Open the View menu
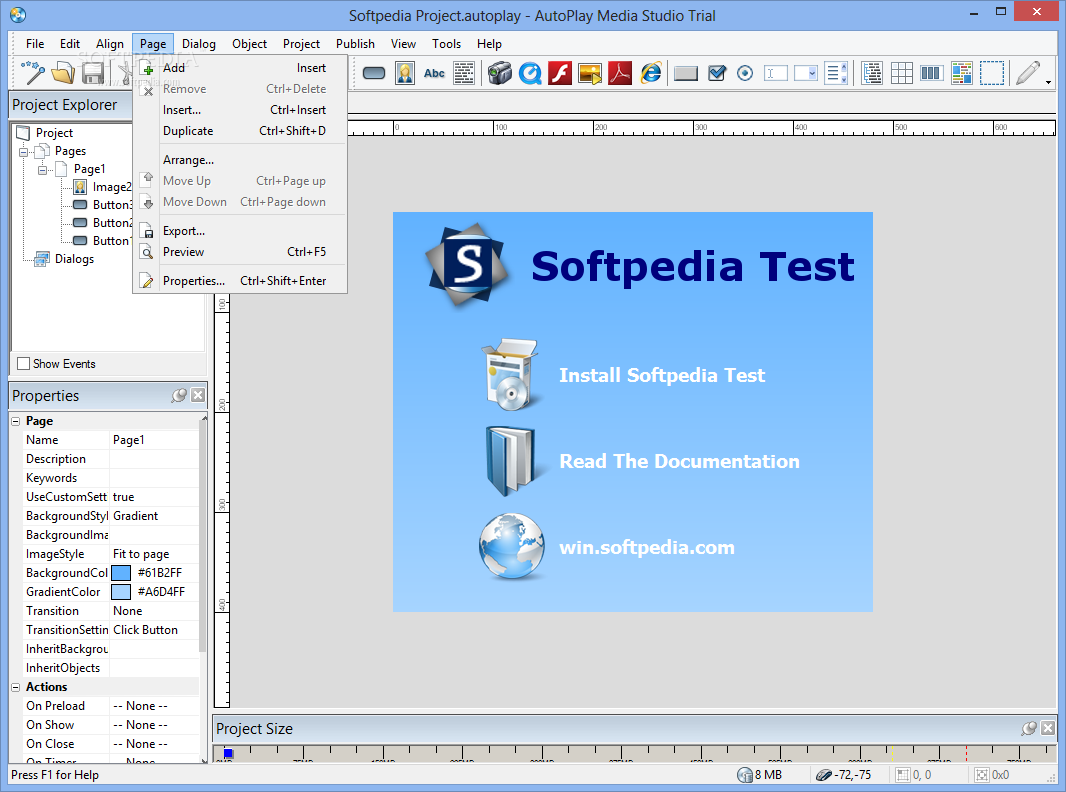Screen dimensions: 1066x792 point(403,44)
